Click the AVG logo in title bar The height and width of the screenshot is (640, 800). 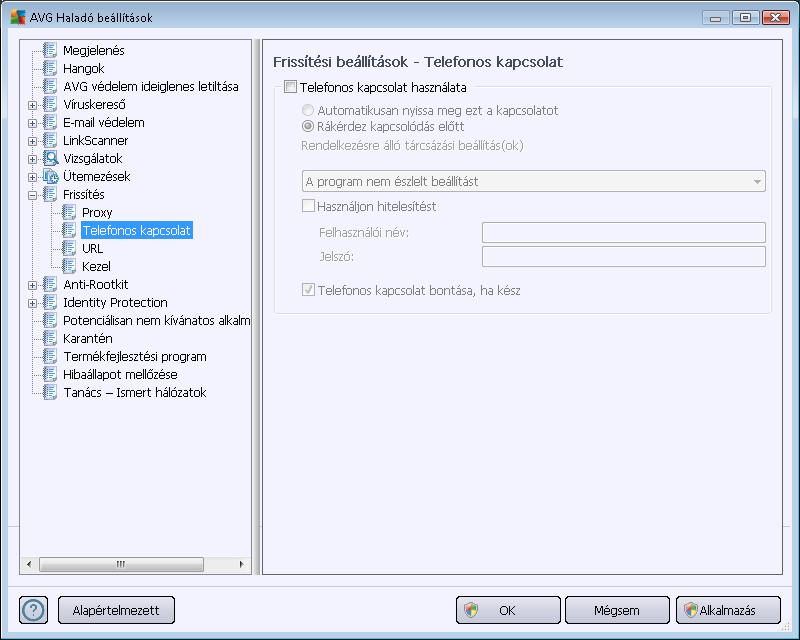coord(18,17)
